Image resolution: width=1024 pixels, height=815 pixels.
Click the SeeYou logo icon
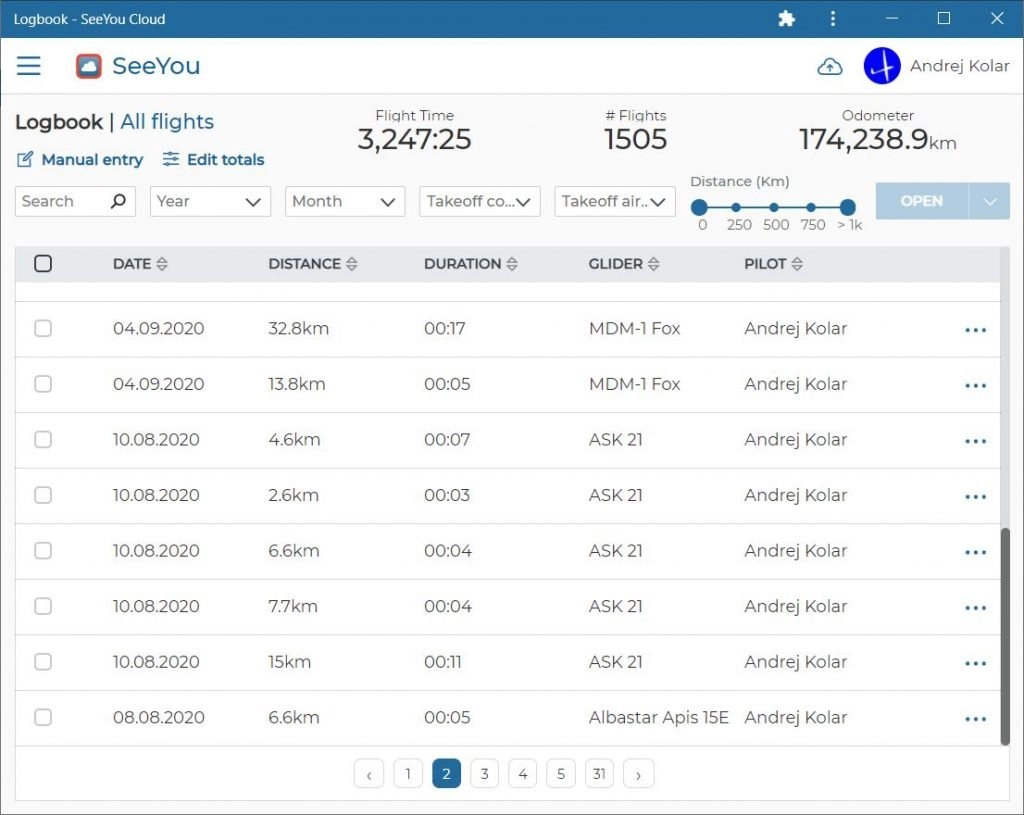point(89,66)
